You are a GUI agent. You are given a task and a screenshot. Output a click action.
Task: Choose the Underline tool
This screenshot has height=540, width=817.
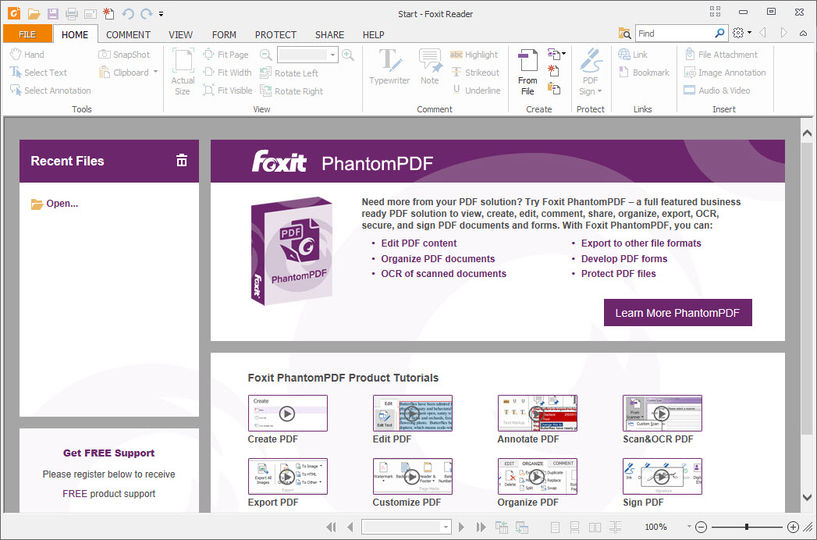477,90
